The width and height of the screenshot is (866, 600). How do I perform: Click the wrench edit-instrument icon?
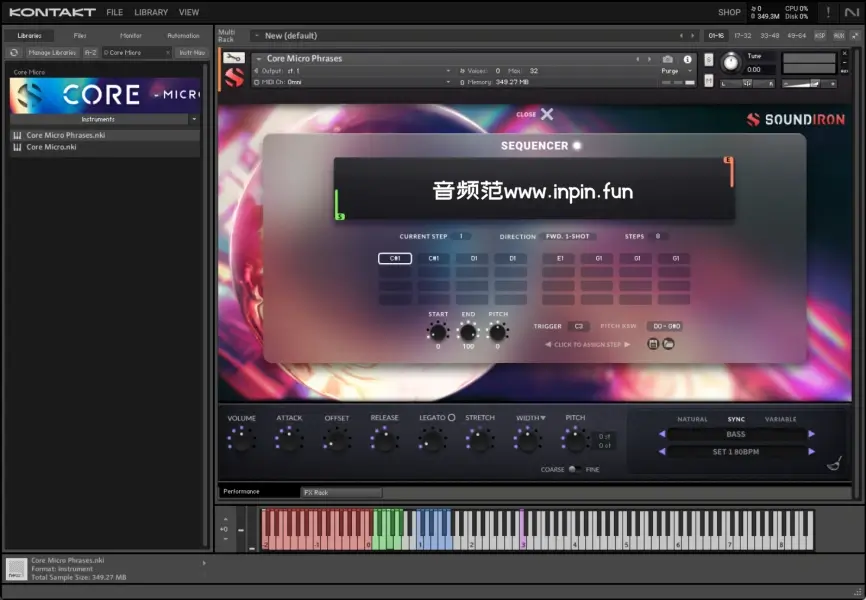coord(233,58)
